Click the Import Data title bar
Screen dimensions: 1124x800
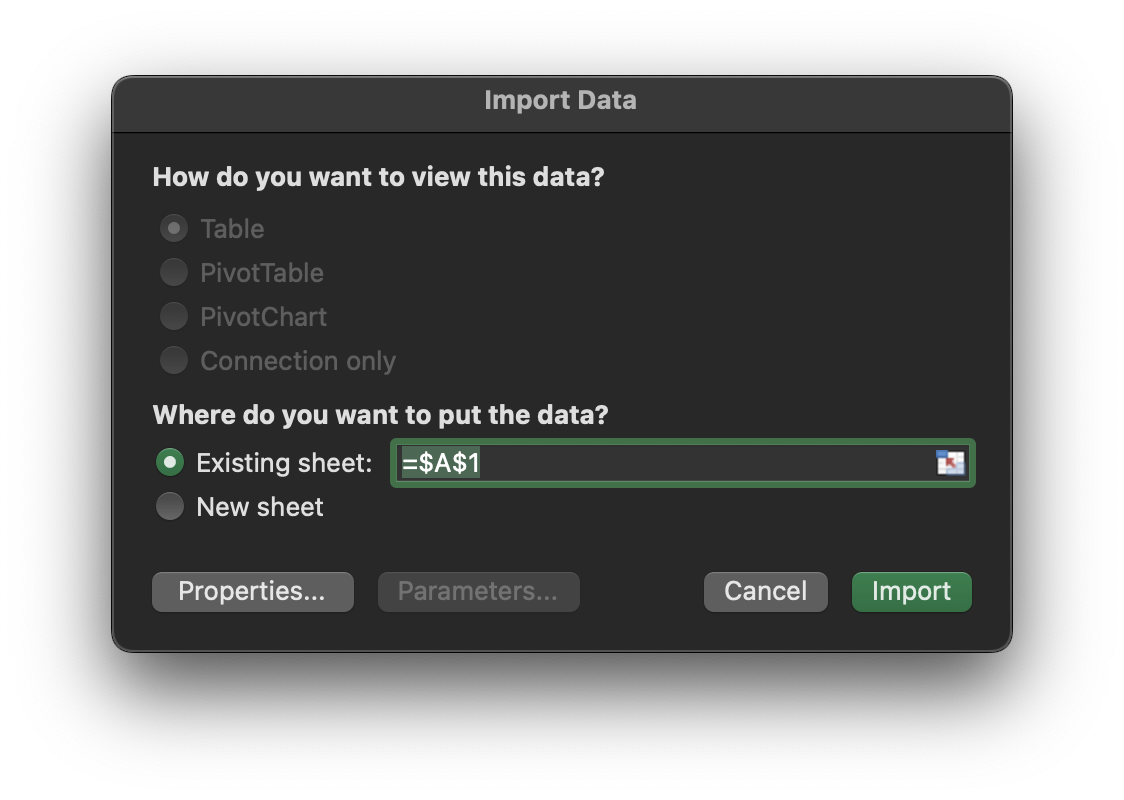(560, 101)
